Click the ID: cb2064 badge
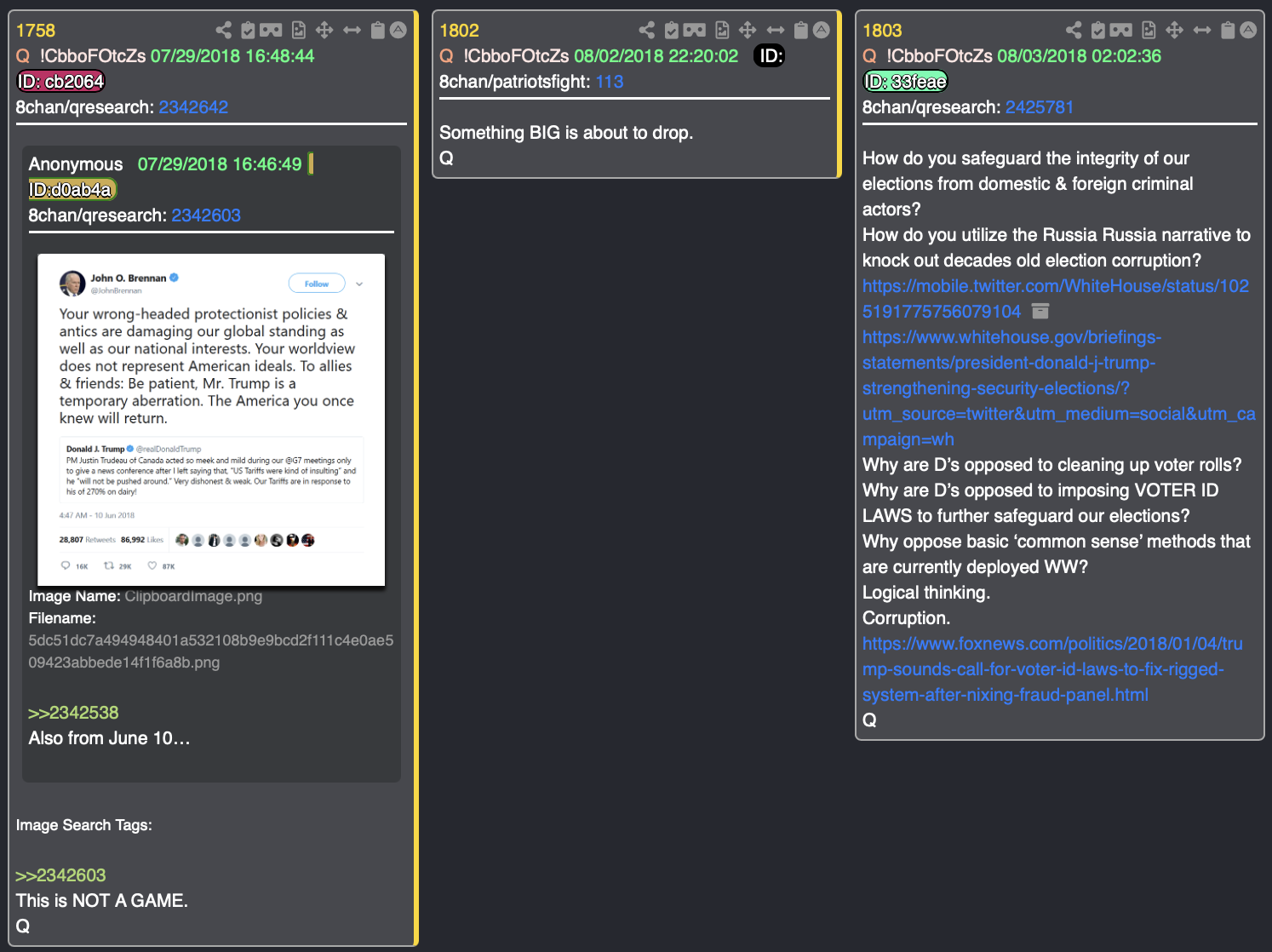Viewport: 1272px width, 952px height. point(61,82)
